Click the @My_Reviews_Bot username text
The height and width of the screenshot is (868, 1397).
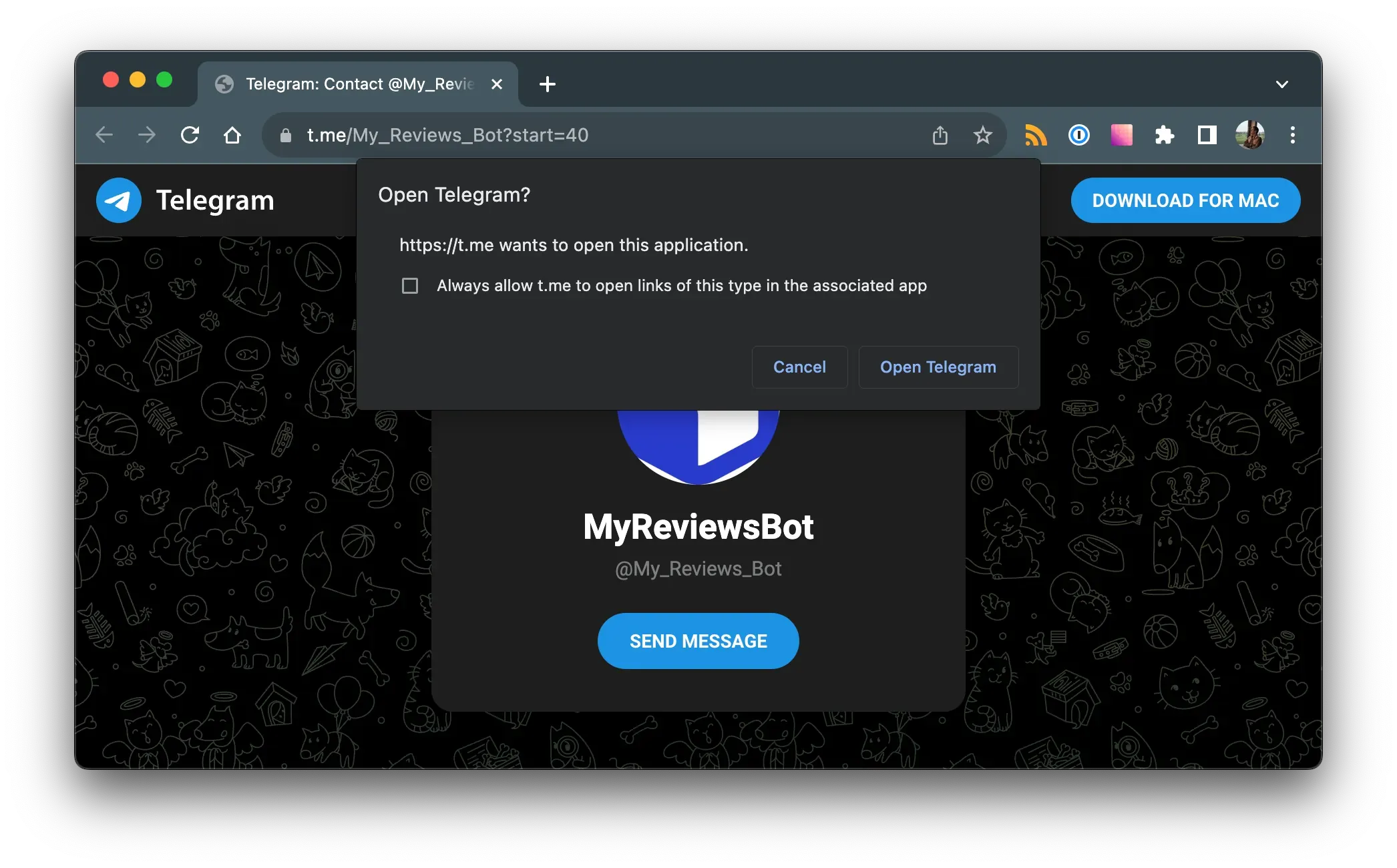point(698,569)
